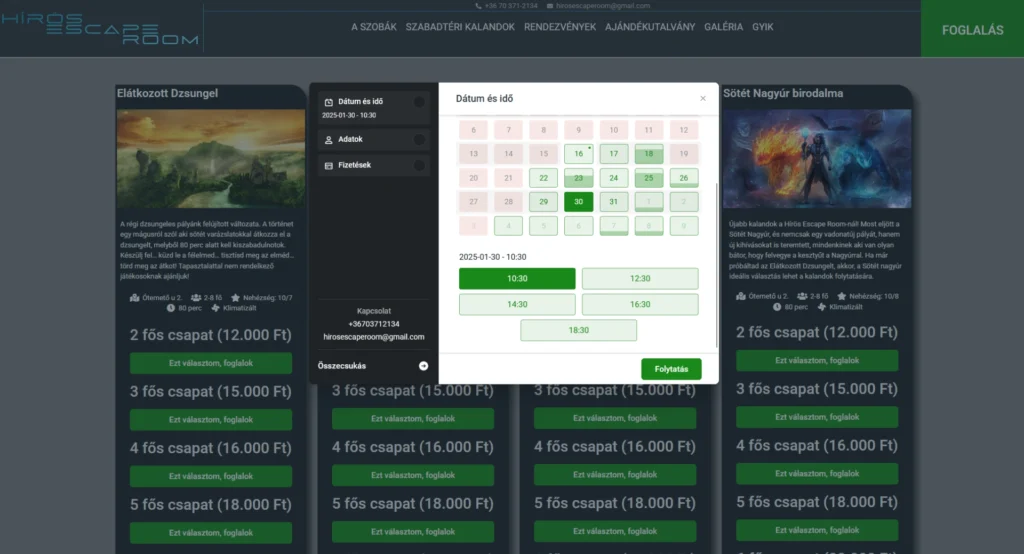Pick calendar day 22
Image resolution: width=1024 pixels, height=554 pixels.
pos(543,178)
